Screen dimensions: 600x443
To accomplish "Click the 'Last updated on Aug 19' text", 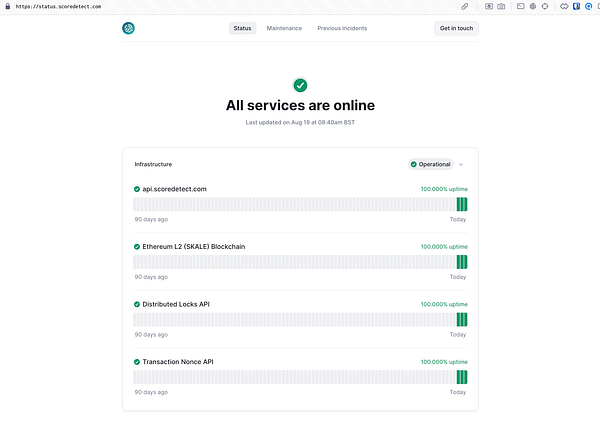I will (x=300, y=122).
